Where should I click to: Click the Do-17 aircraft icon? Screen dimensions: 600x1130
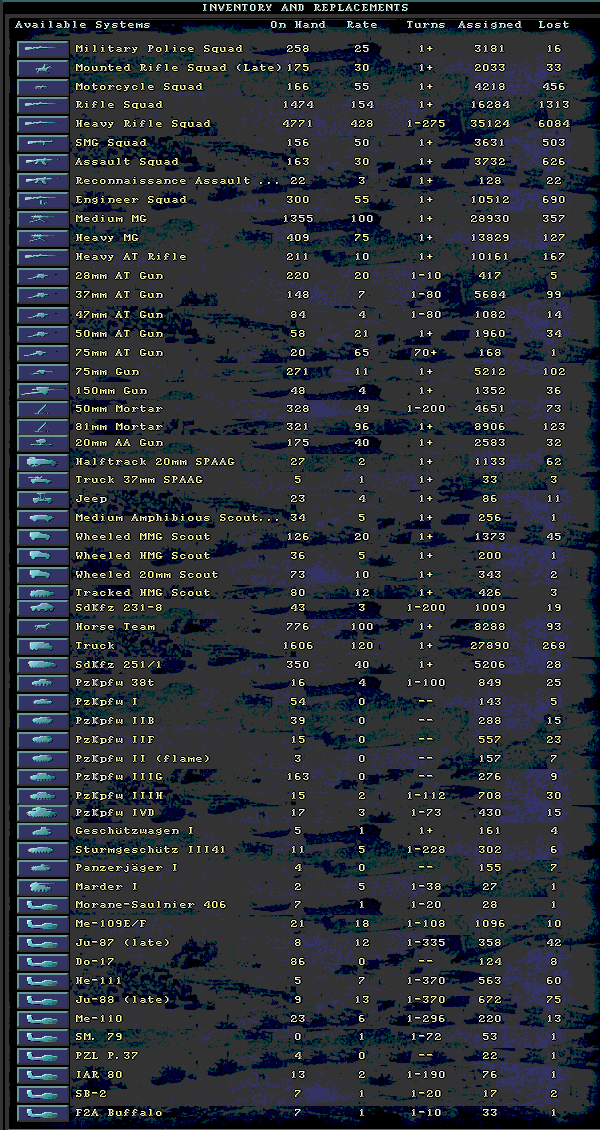click(x=43, y=962)
